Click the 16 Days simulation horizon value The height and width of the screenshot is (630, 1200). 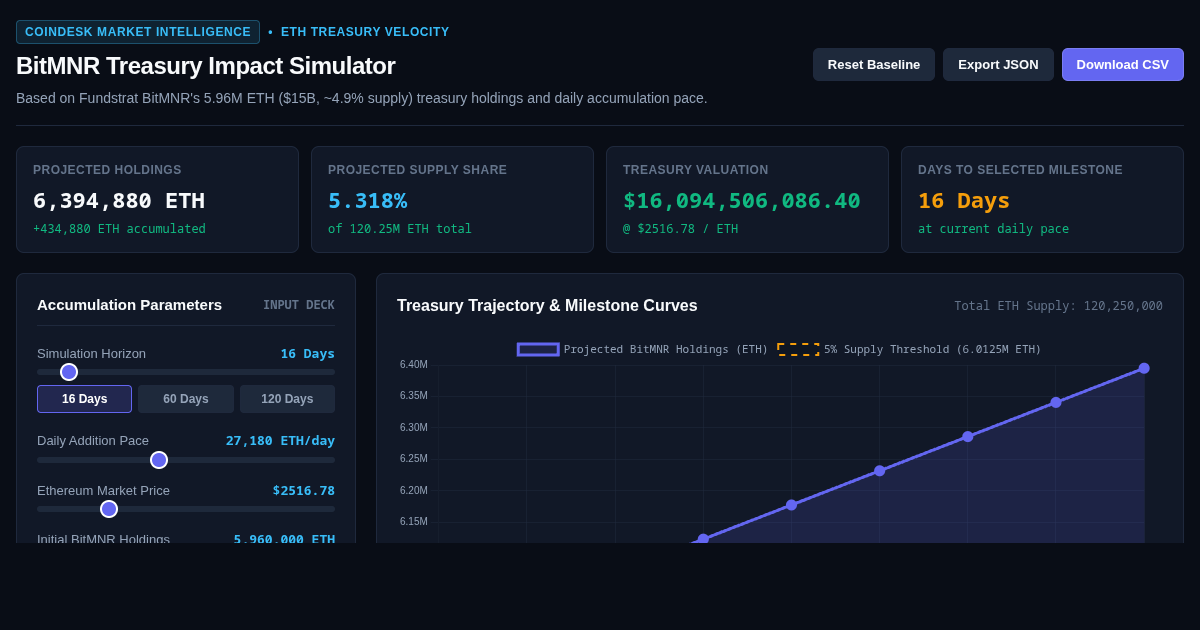[308, 353]
